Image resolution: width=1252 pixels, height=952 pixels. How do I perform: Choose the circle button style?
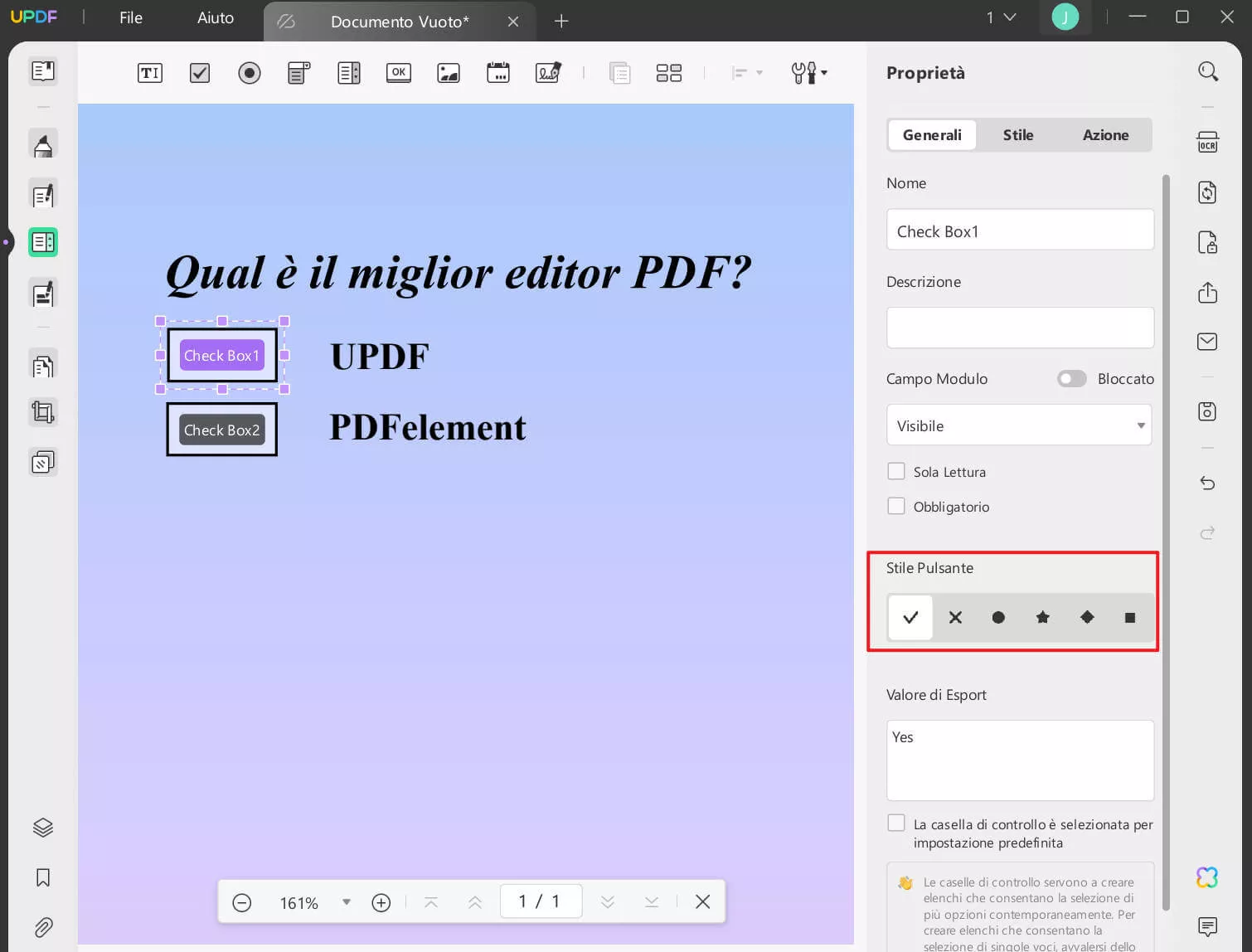click(x=999, y=617)
